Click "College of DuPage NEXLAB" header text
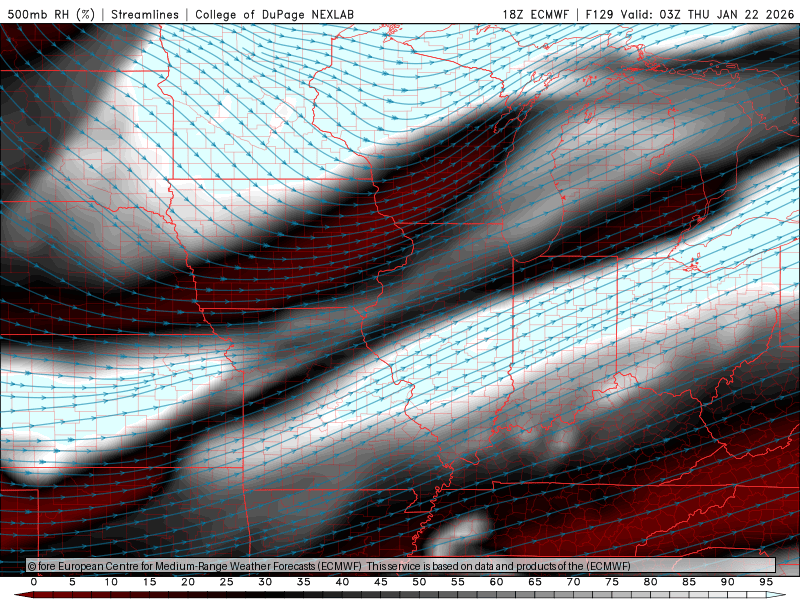 274,14
